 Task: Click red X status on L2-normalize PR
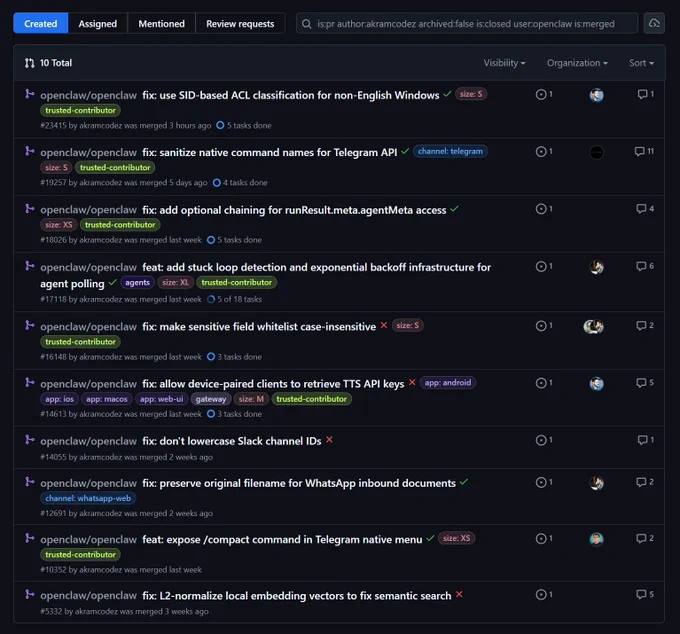pos(459,595)
